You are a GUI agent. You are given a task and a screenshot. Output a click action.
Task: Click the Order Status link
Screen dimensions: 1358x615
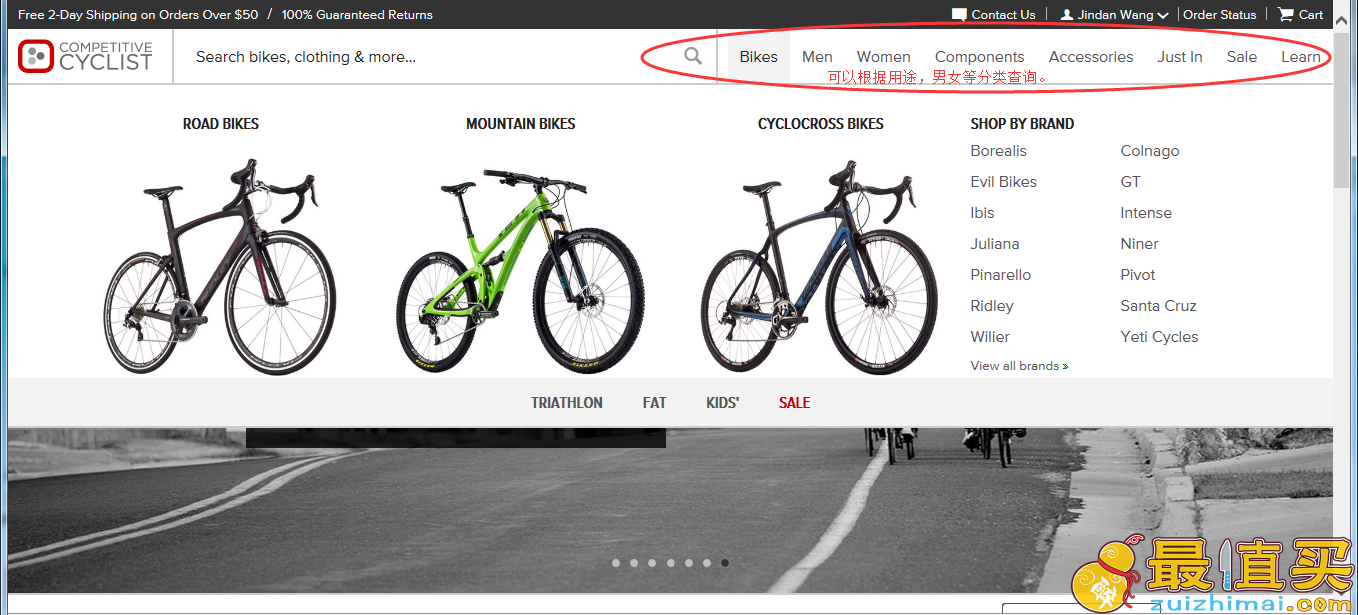(1219, 14)
